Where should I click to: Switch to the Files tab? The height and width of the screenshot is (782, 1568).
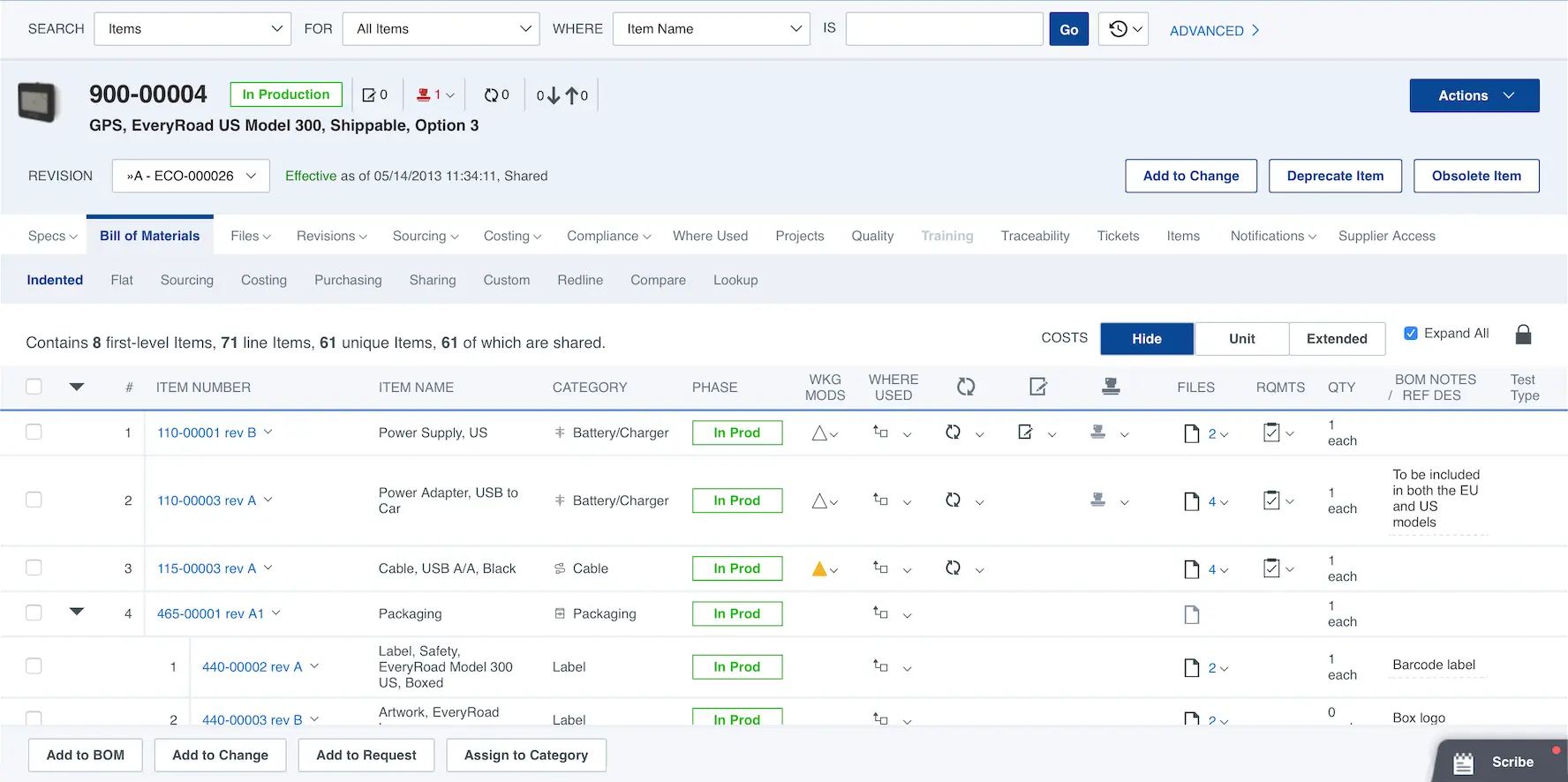(x=251, y=236)
